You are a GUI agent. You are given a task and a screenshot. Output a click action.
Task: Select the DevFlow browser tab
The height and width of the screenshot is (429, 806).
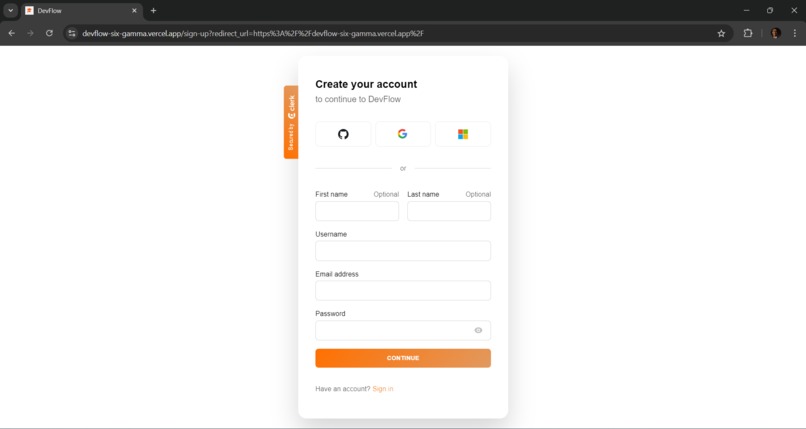click(81, 11)
